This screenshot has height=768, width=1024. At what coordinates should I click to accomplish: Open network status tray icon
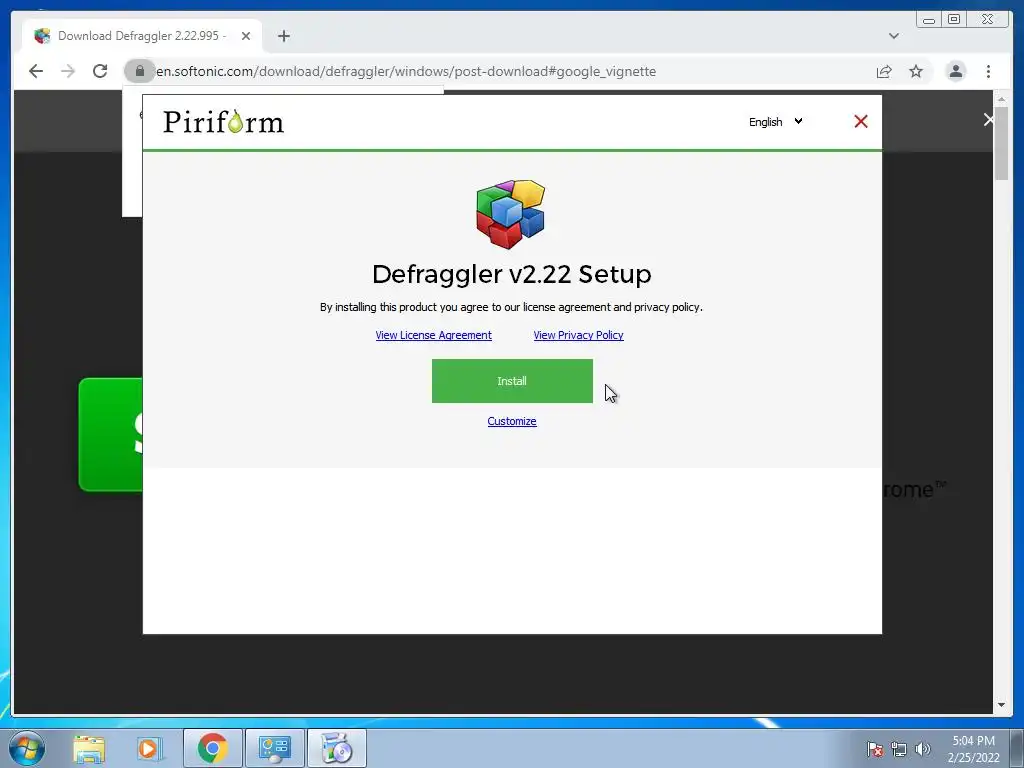[899, 749]
